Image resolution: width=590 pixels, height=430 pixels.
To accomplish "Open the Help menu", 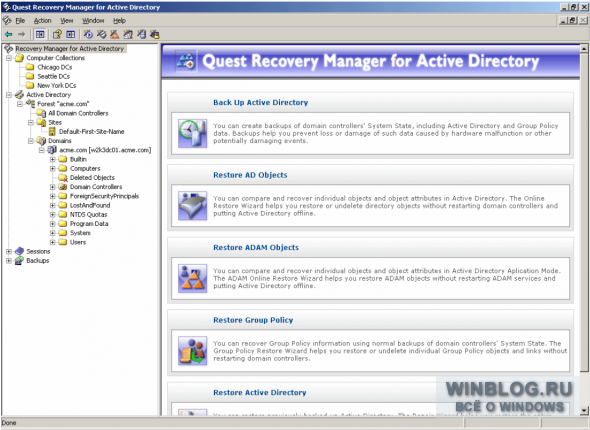I will point(119,20).
